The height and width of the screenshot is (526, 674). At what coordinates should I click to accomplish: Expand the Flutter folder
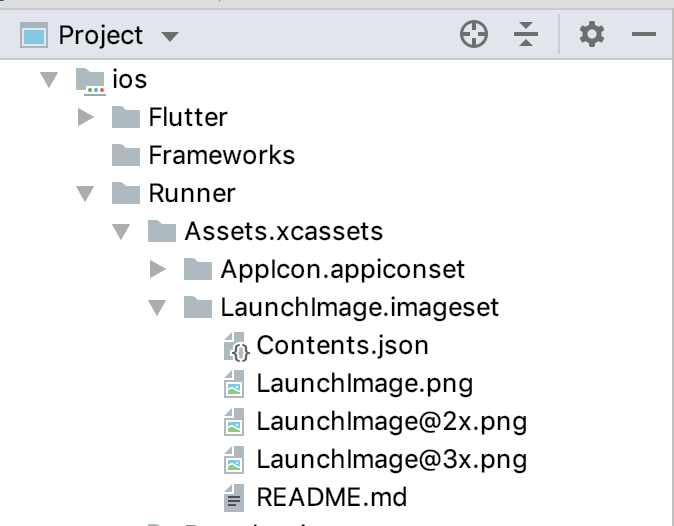pos(86,118)
